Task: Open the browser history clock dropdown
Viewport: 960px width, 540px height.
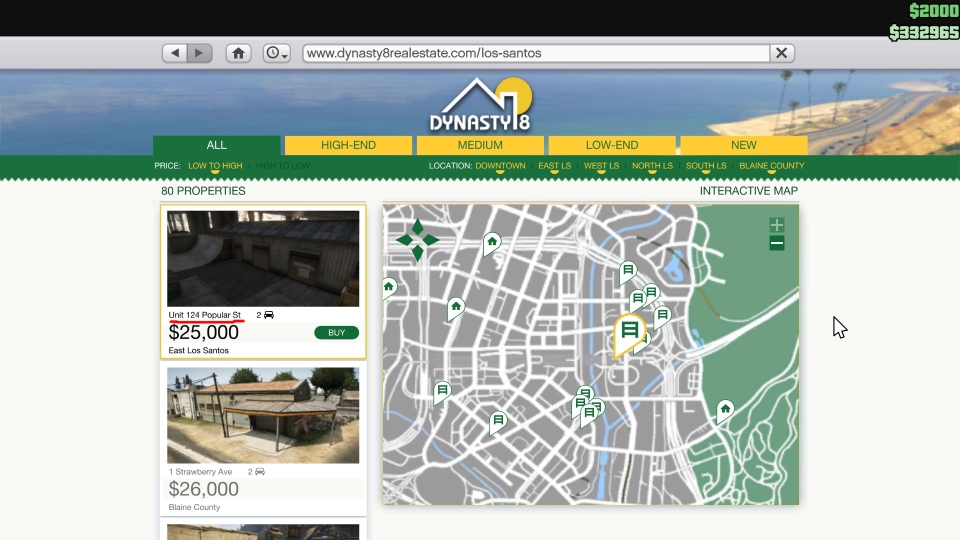Action: pyautogui.click(x=277, y=53)
